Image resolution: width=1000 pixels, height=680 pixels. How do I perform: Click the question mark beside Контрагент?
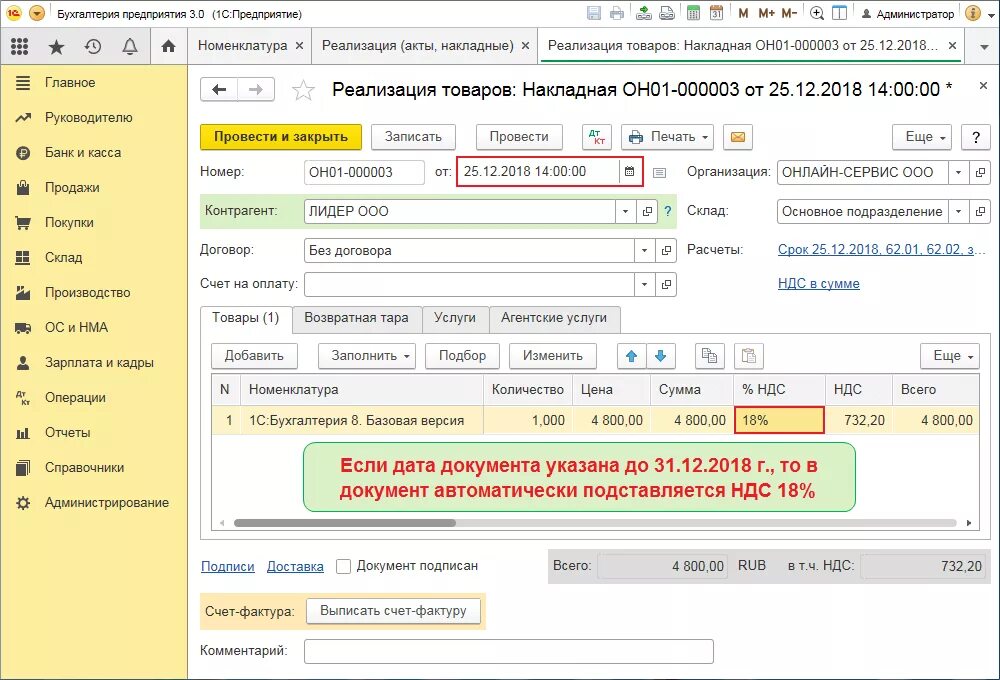tap(667, 211)
